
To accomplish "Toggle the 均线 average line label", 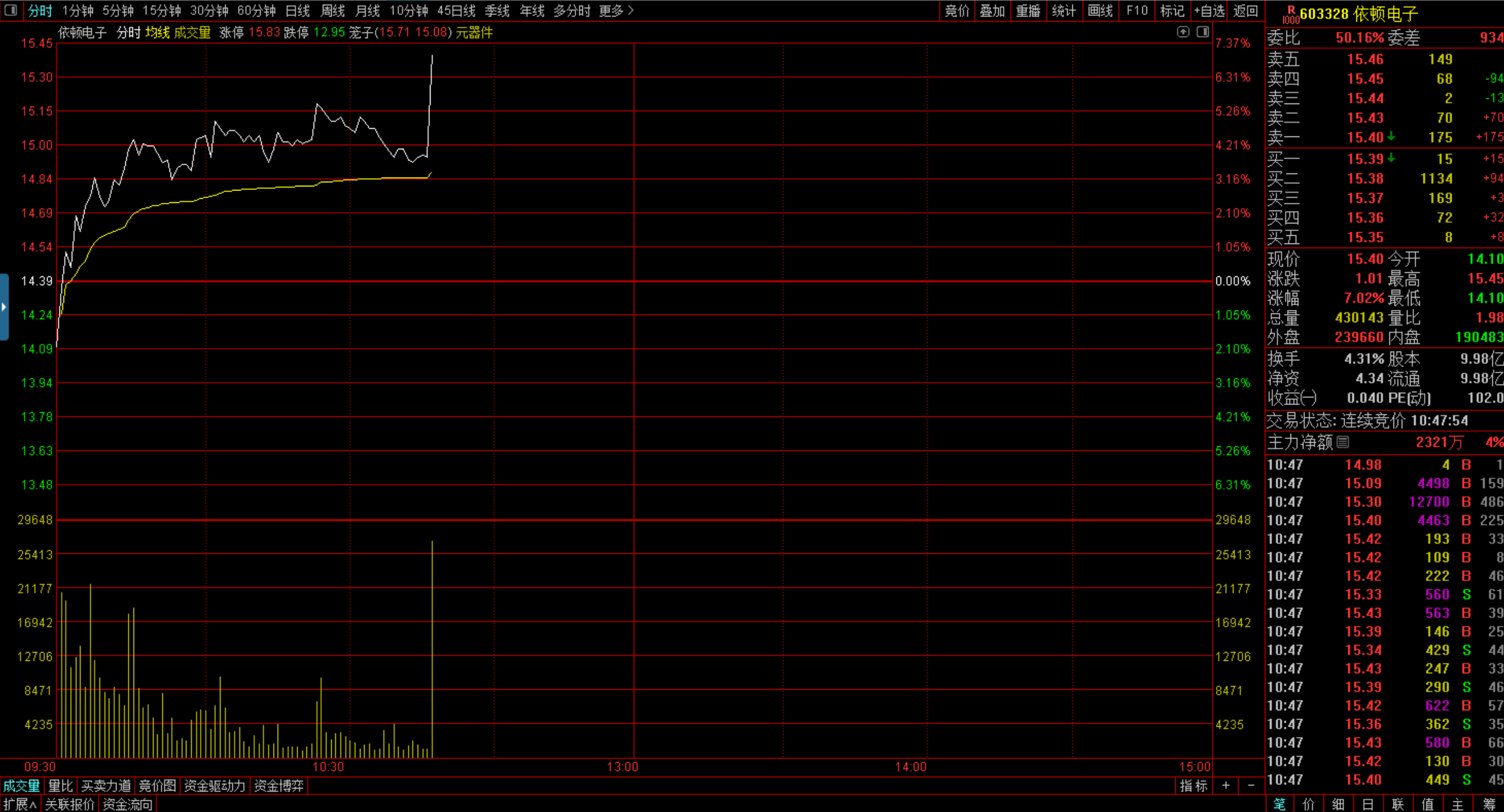I will coord(157,32).
